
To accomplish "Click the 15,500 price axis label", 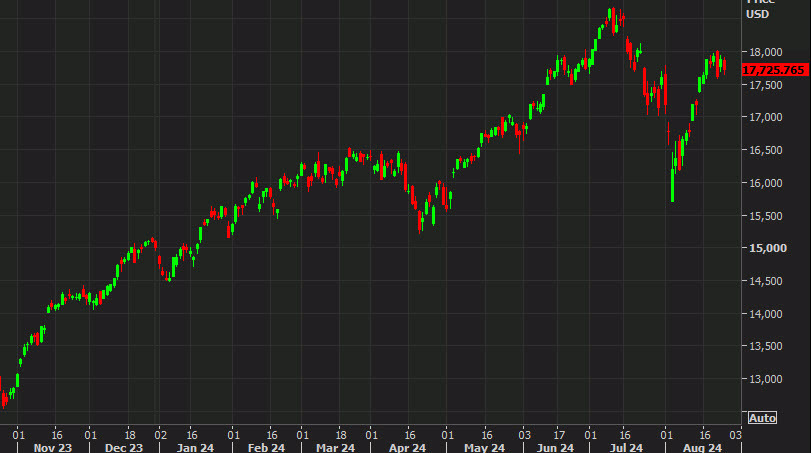I will pyautogui.click(x=765, y=216).
